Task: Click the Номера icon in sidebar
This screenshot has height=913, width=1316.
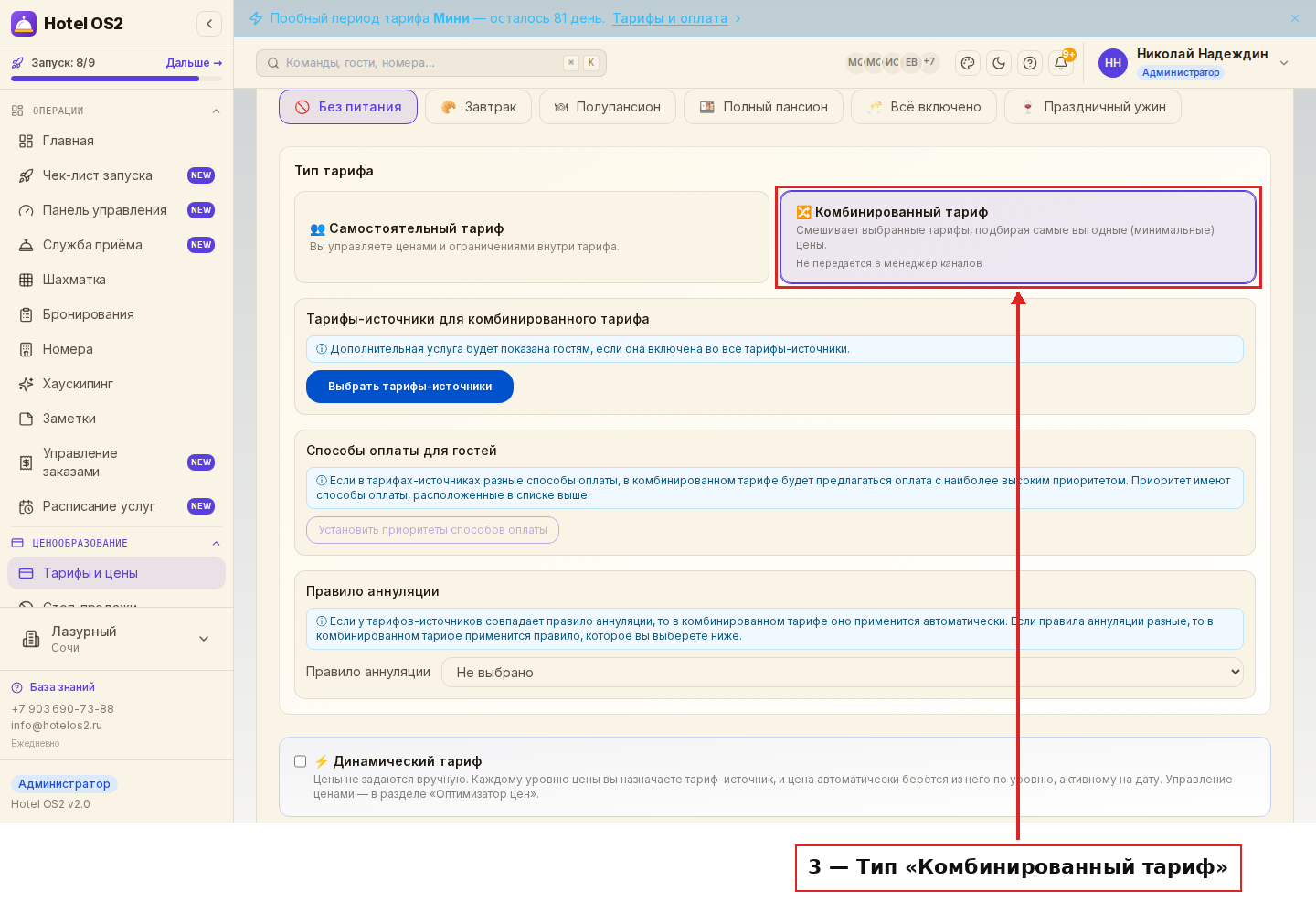Action: click(x=26, y=349)
